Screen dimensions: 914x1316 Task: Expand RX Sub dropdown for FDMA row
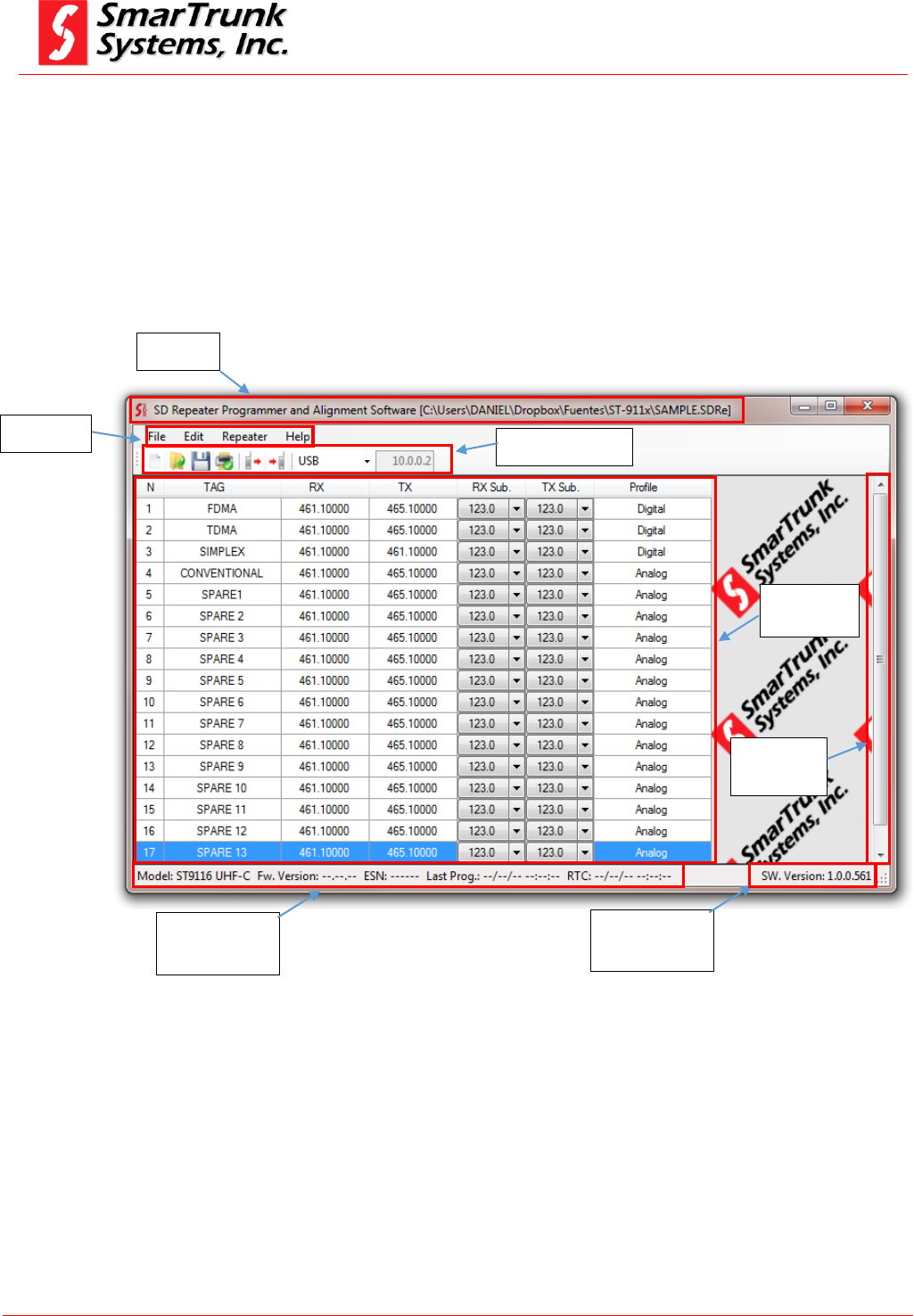(516, 509)
